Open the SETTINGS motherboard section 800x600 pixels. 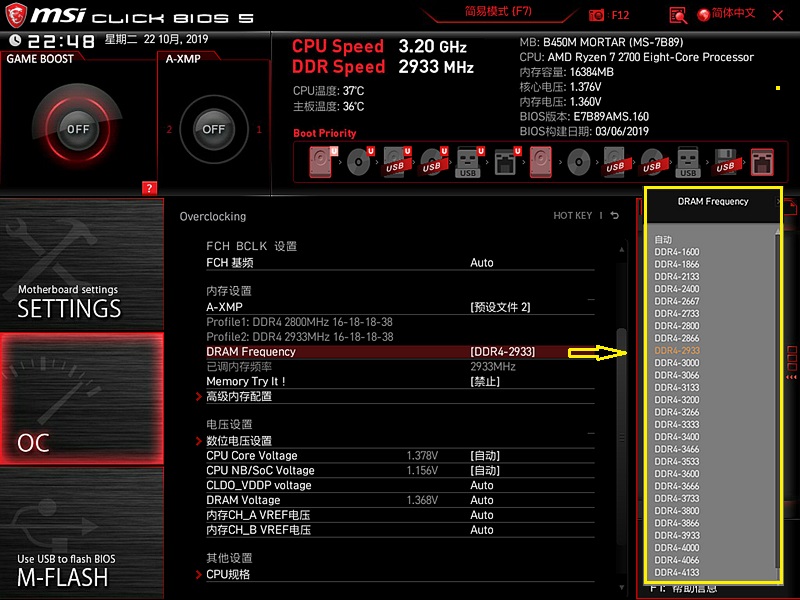tap(82, 264)
